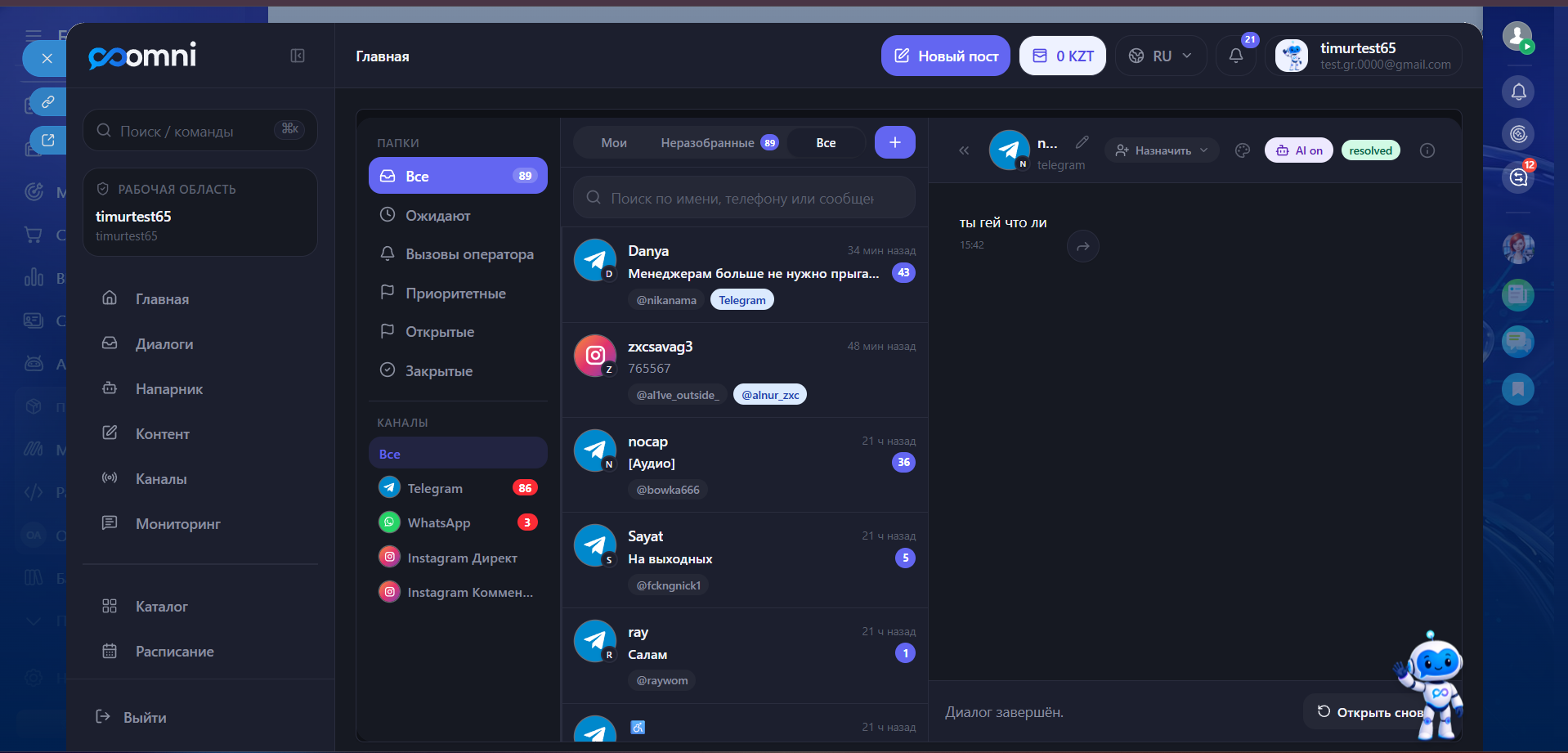Select the Ожидают folder
Screen dimensions: 1568x753
tap(458, 215)
